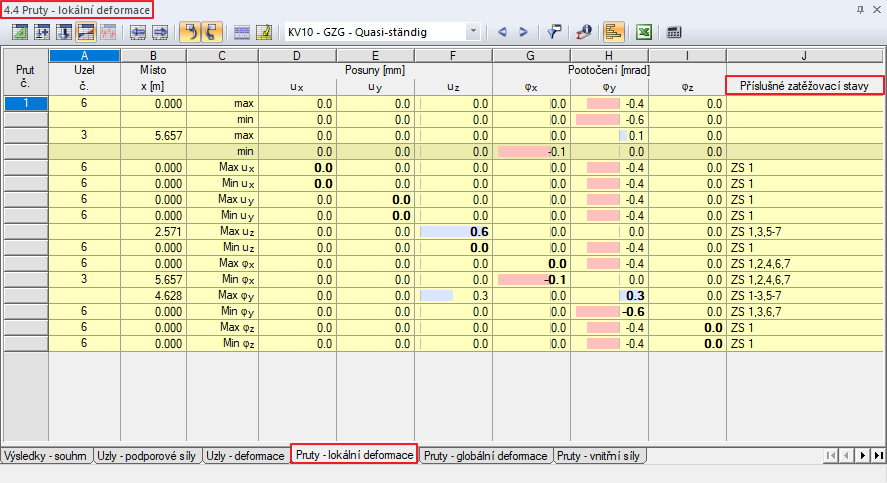This screenshot has width=887, height=483.
Task: Click the Příslušné zatěžovací stavy header
Action: click(x=804, y=86)
